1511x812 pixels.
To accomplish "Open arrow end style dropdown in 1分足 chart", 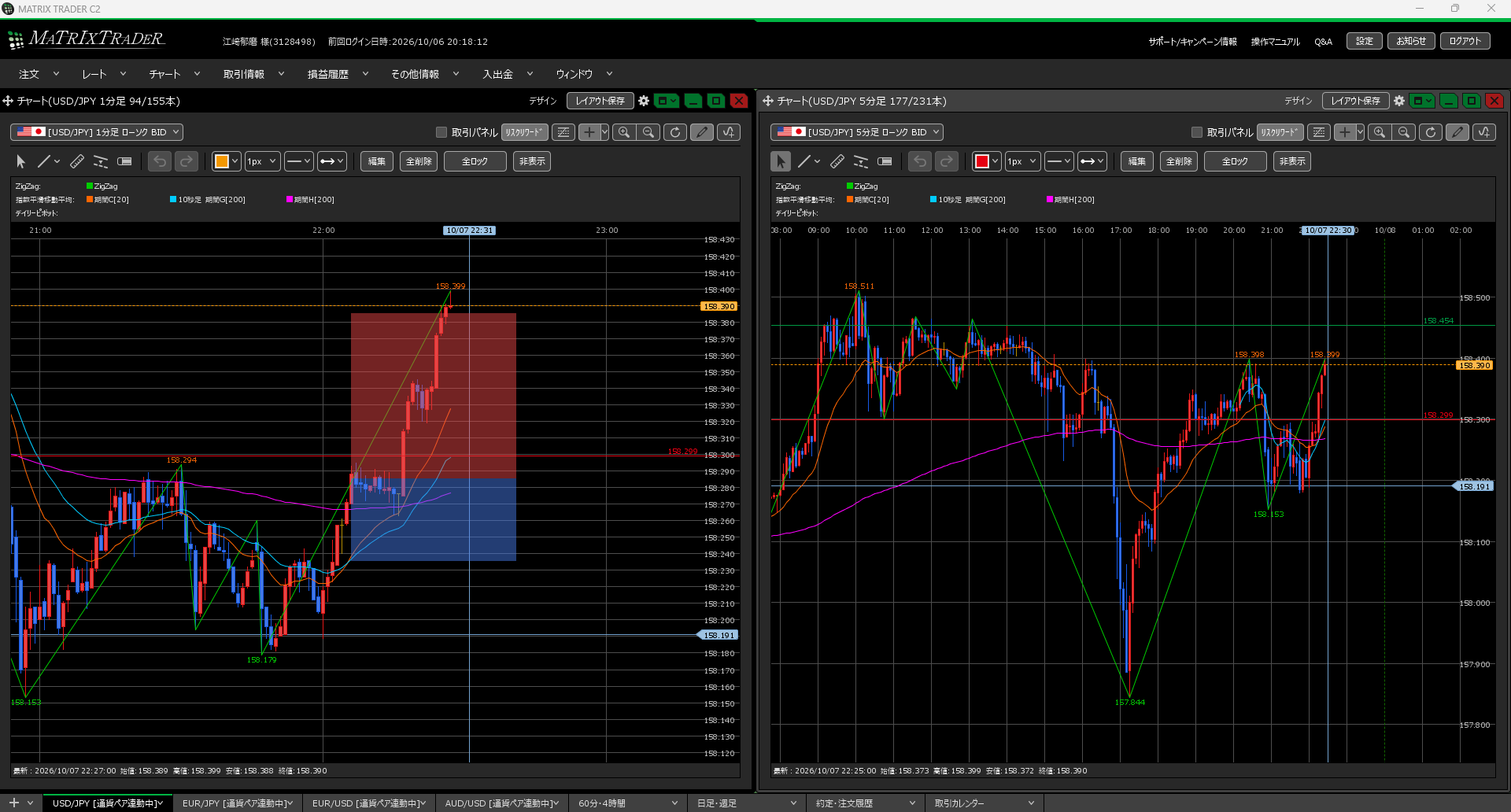I will (331, 161).
